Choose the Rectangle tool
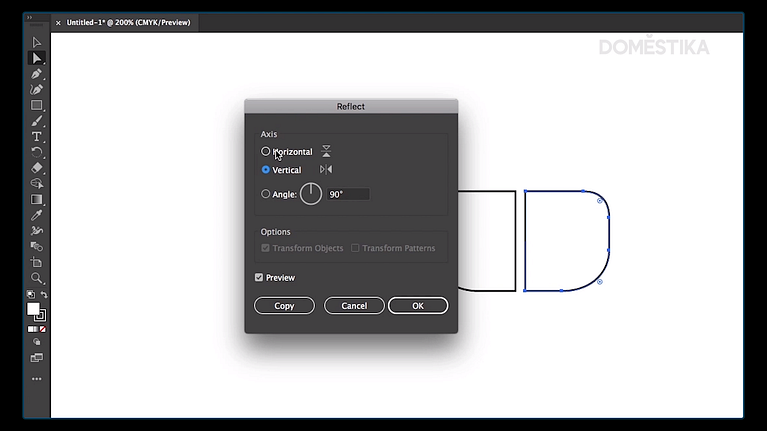 37,105
